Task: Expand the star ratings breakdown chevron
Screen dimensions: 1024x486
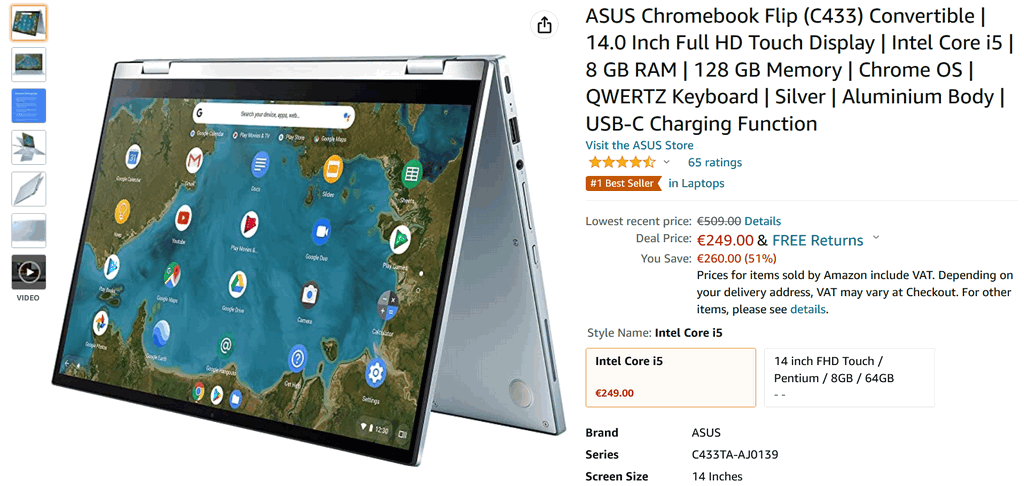Action: coord(666,162)
